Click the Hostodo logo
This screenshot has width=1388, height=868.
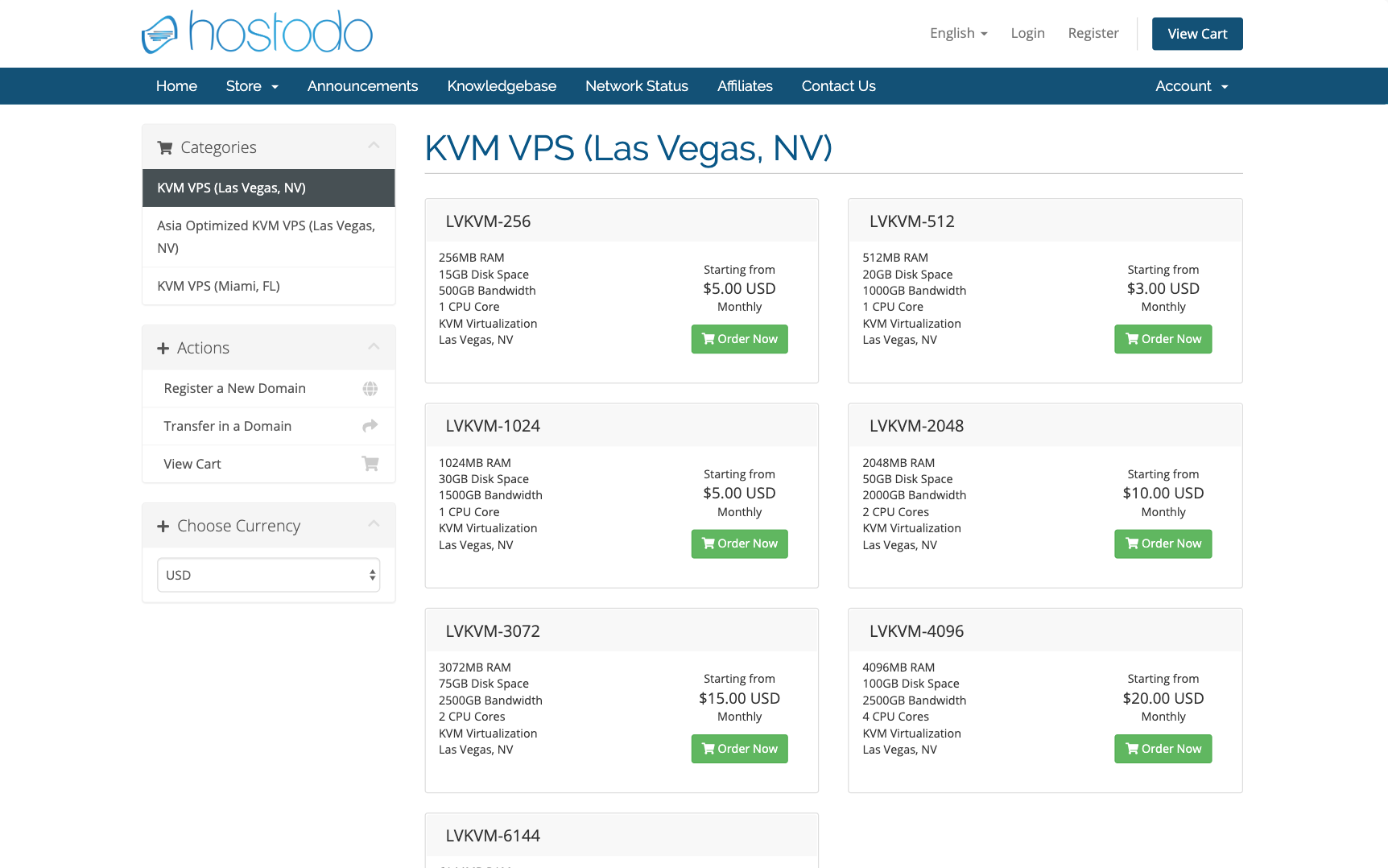257,32
